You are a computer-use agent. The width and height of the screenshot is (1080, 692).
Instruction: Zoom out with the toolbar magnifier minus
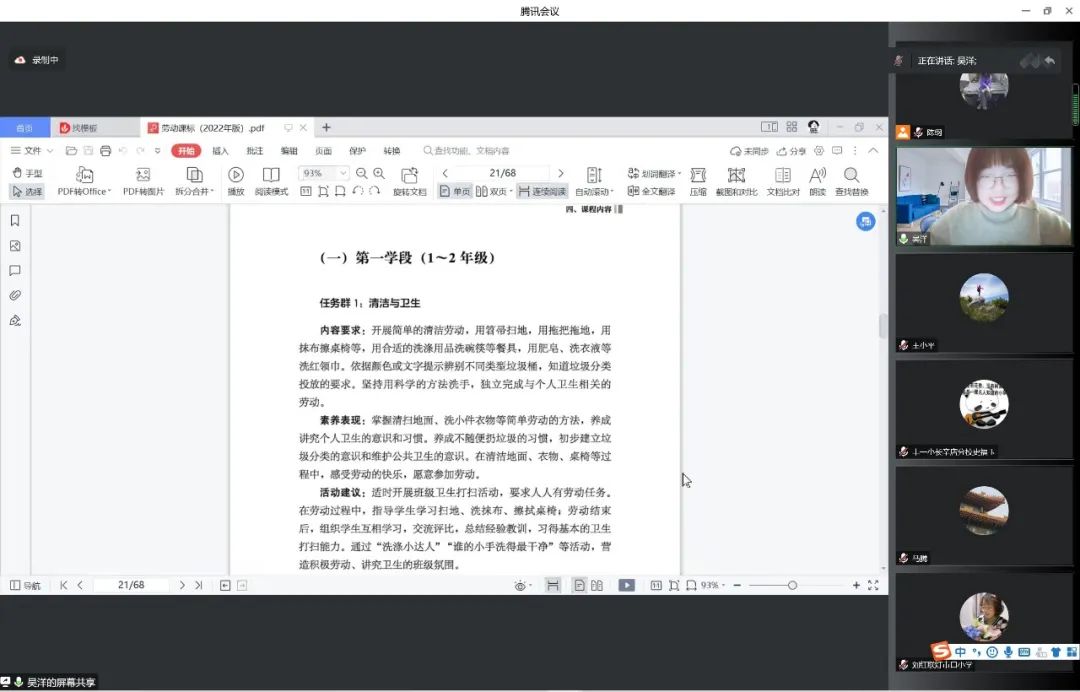(x=362, y=174)
